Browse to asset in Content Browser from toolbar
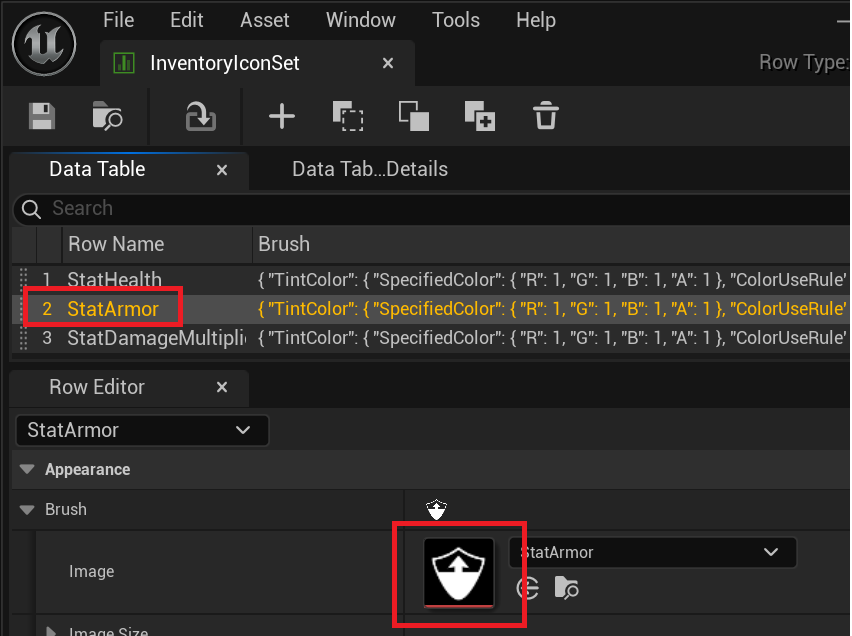Image resolution: width=852 pixels, height=636 pixels. click(107, 117)
